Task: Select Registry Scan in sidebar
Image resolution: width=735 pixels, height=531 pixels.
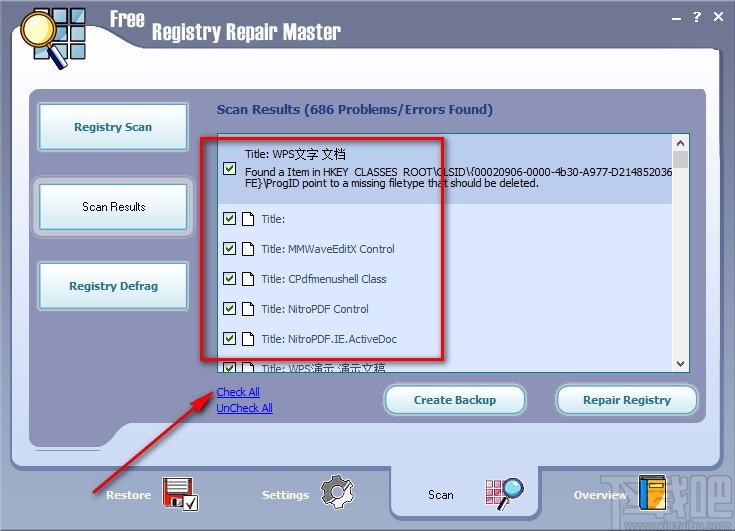Action: (113, 127)
